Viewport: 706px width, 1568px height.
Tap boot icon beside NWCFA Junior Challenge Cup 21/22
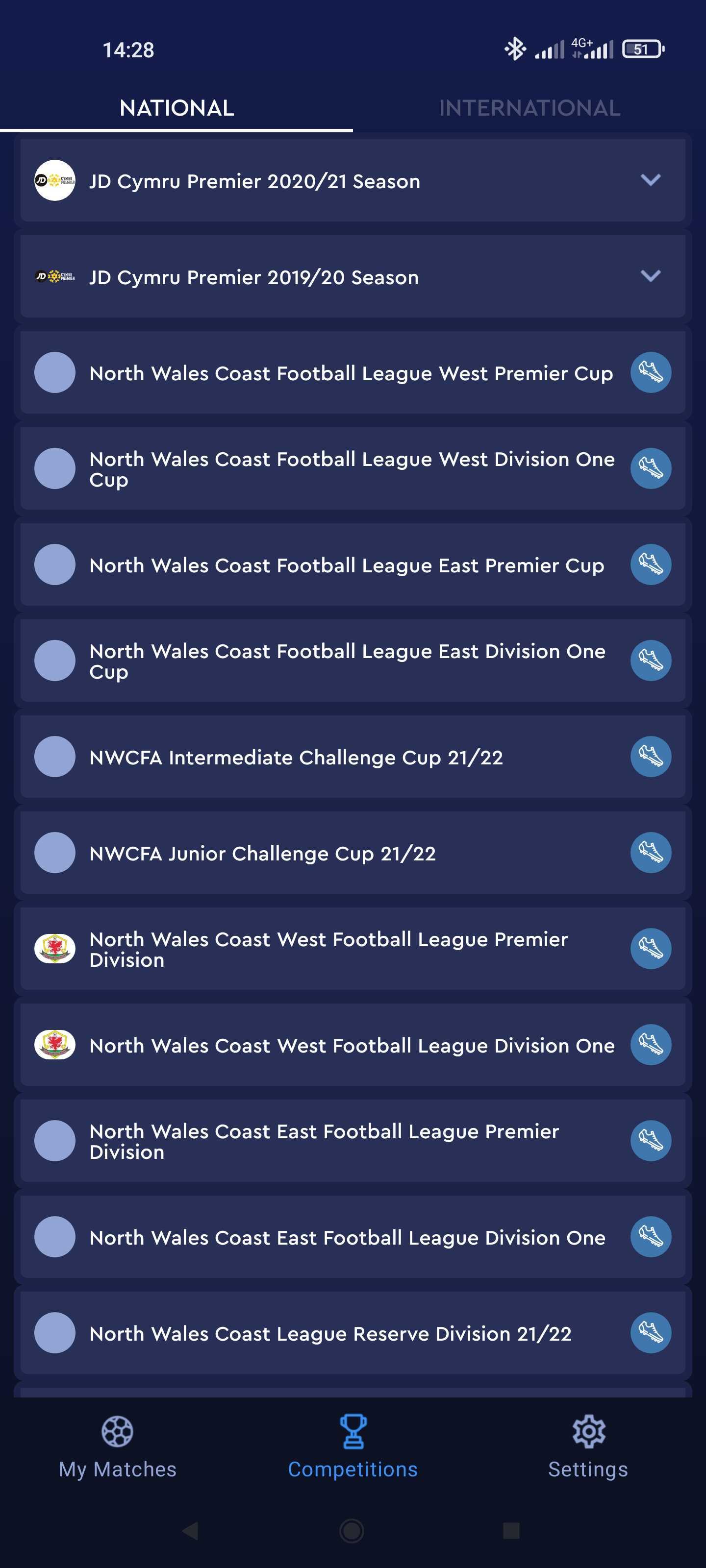pyautogui.click(x=650, y=853)
